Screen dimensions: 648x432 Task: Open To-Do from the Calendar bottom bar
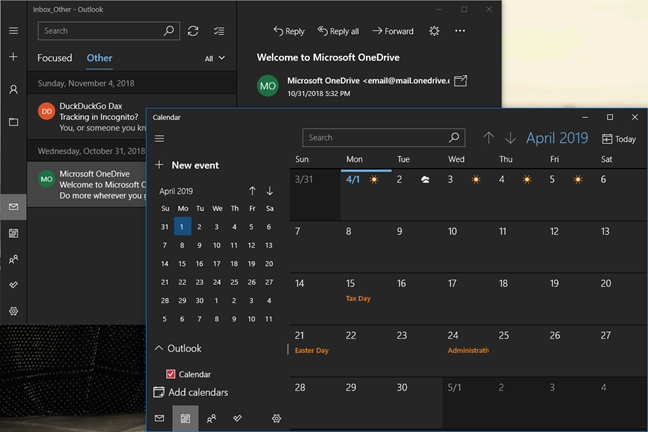tap(237, 418)
